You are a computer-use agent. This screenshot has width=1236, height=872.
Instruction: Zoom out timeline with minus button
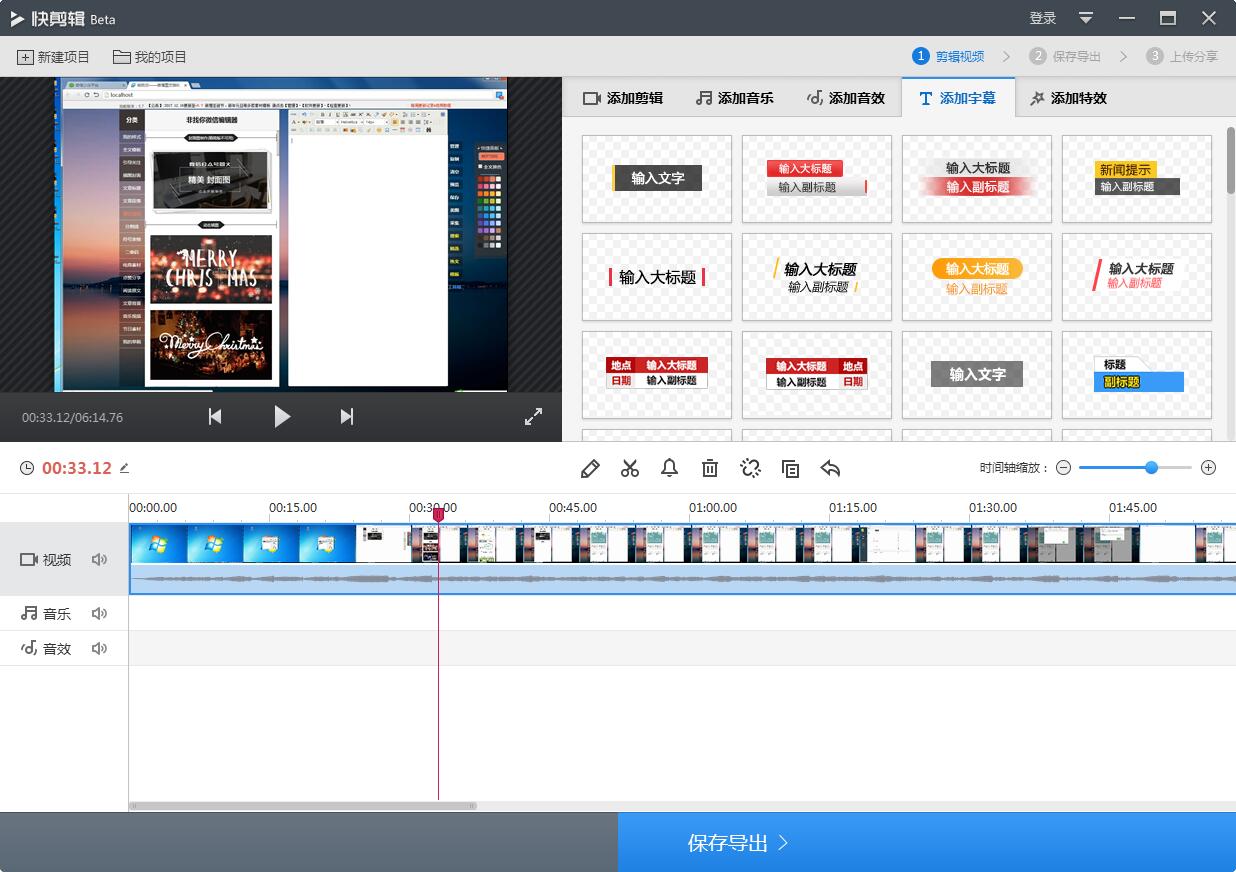pyautogui.click(x=1063, y=468)
